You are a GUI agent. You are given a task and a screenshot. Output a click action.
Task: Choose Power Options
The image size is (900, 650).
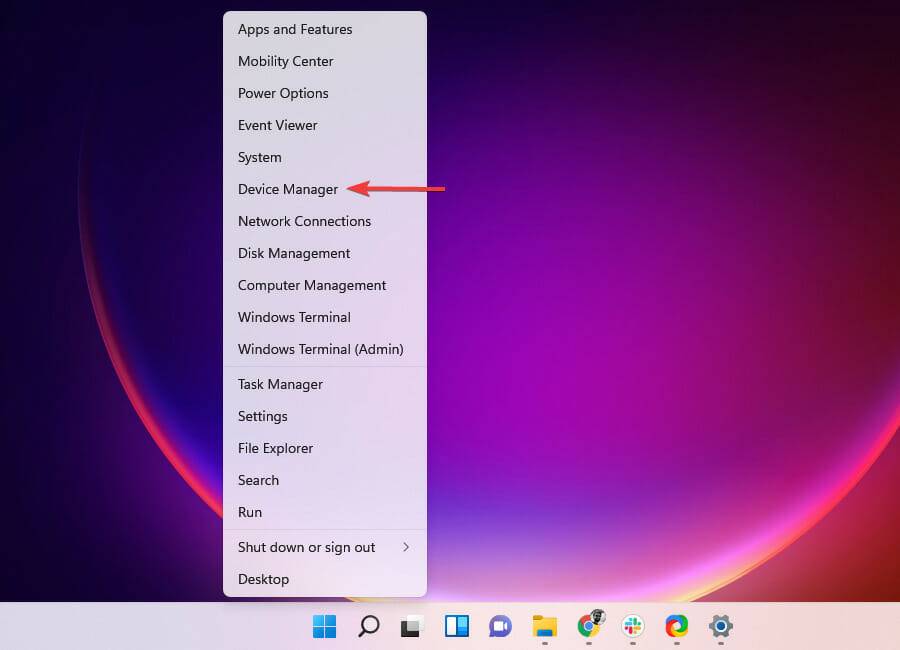325,93
